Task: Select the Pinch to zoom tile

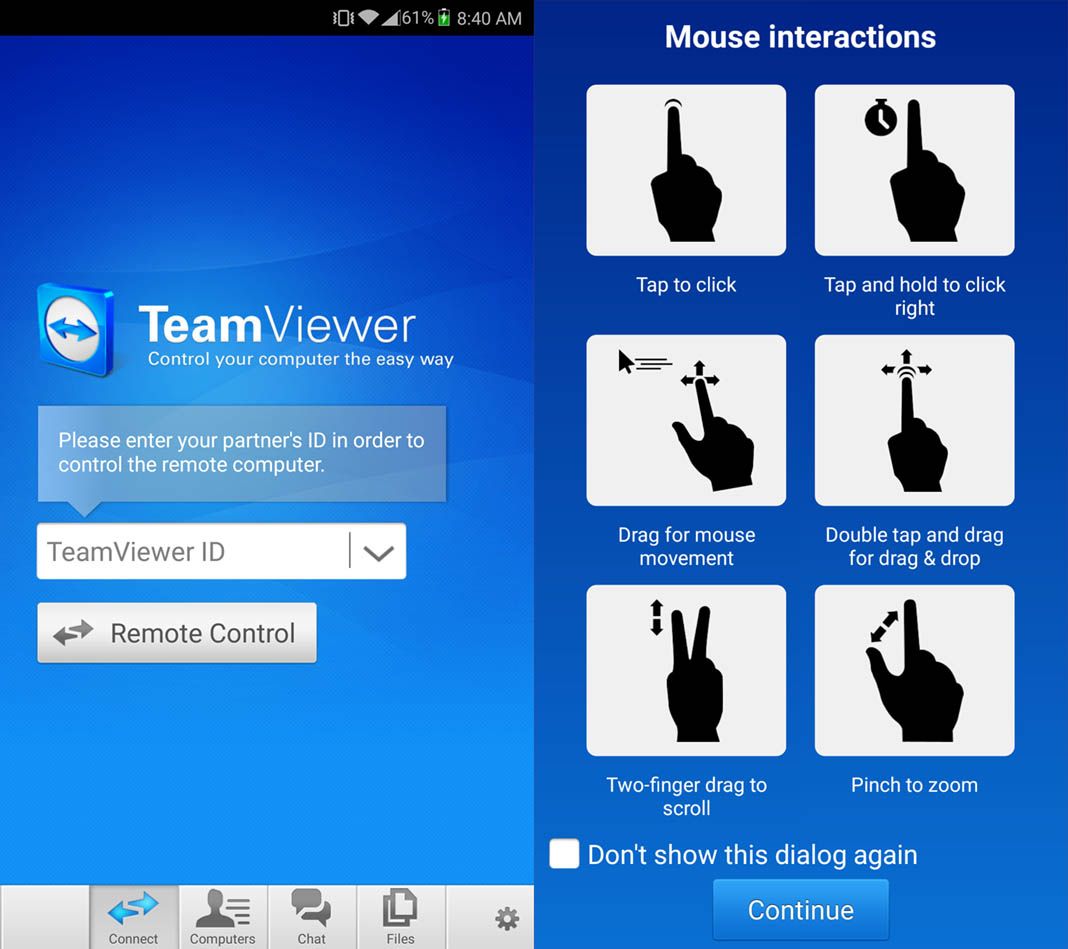Action: pos(914,670)
